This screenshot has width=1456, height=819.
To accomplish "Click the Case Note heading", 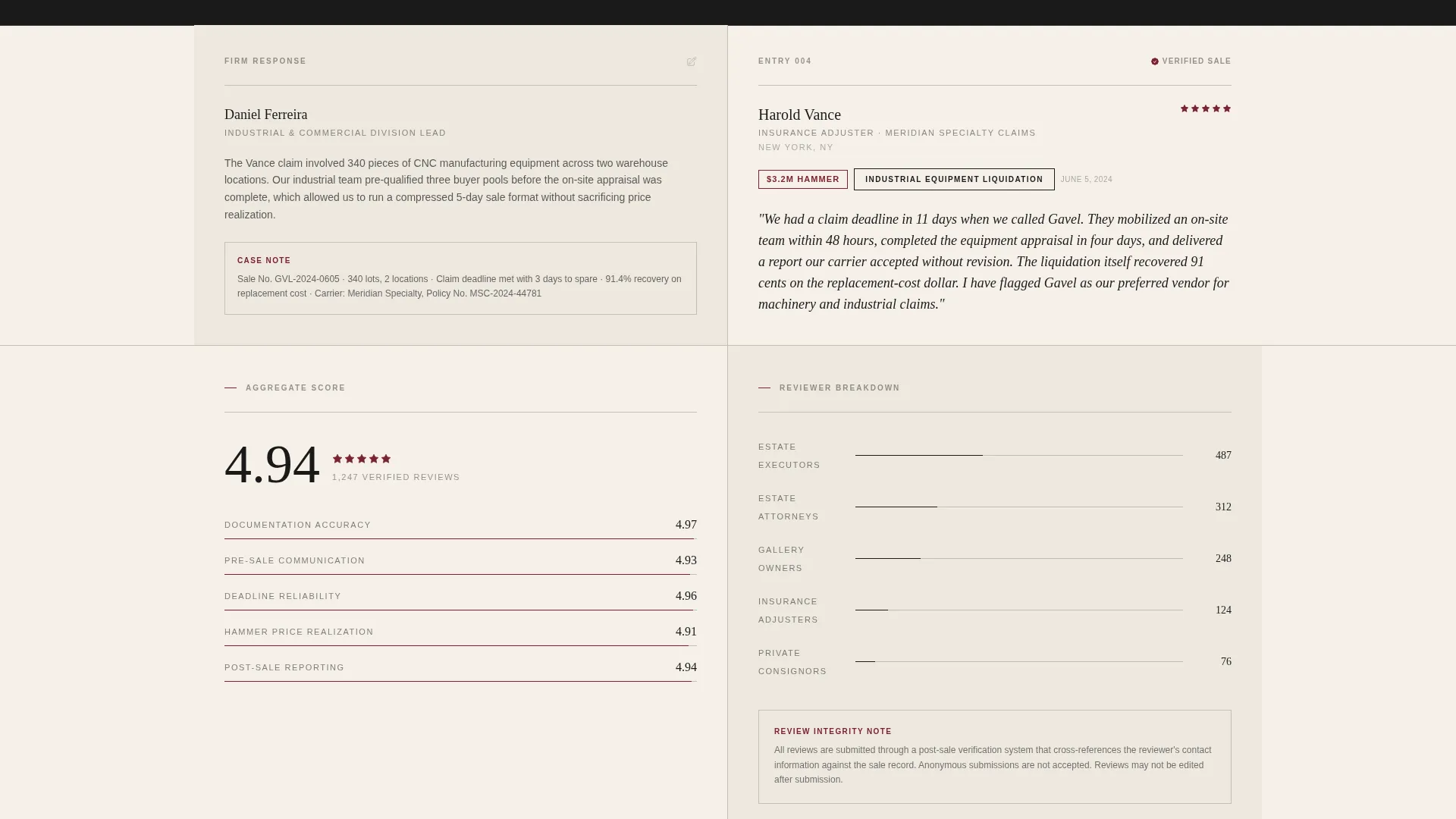I will tap(264, 261).
